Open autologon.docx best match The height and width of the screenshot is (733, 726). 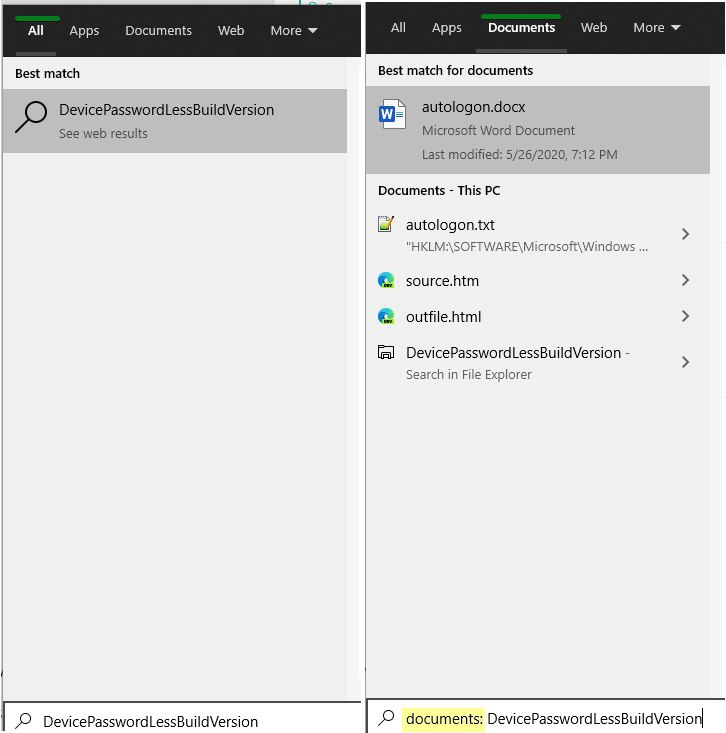(538, 130)
